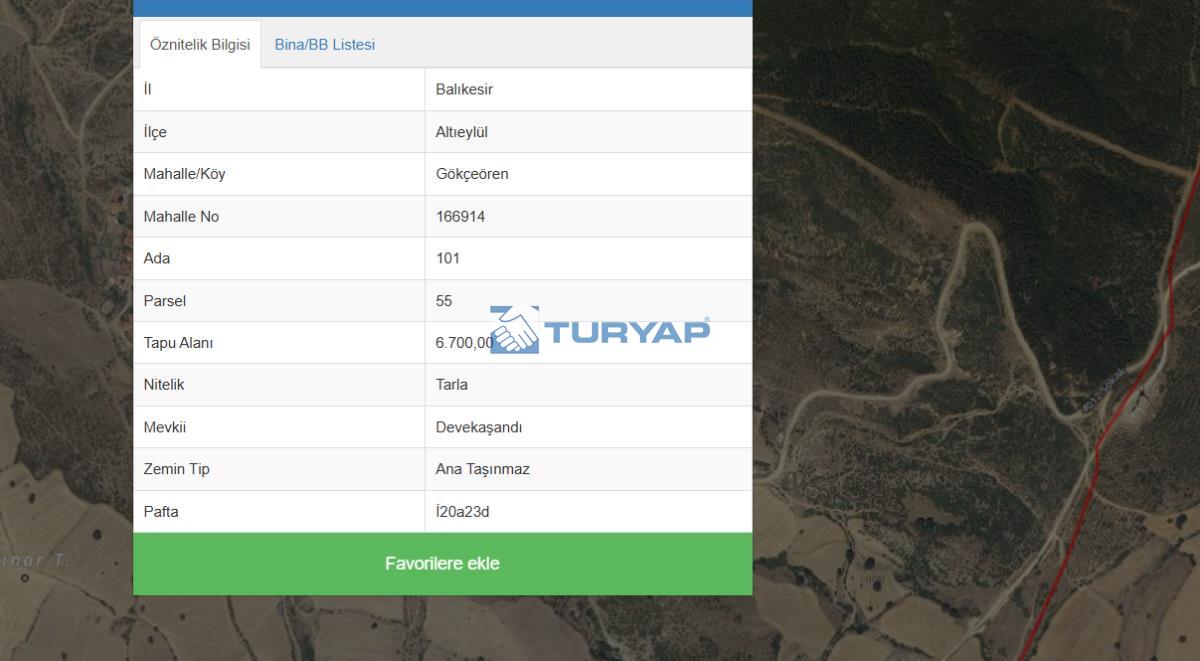The height and width of the screenshot is (661, 1200).
Task: Select the 101 Ada value
Action: (448, 259)
